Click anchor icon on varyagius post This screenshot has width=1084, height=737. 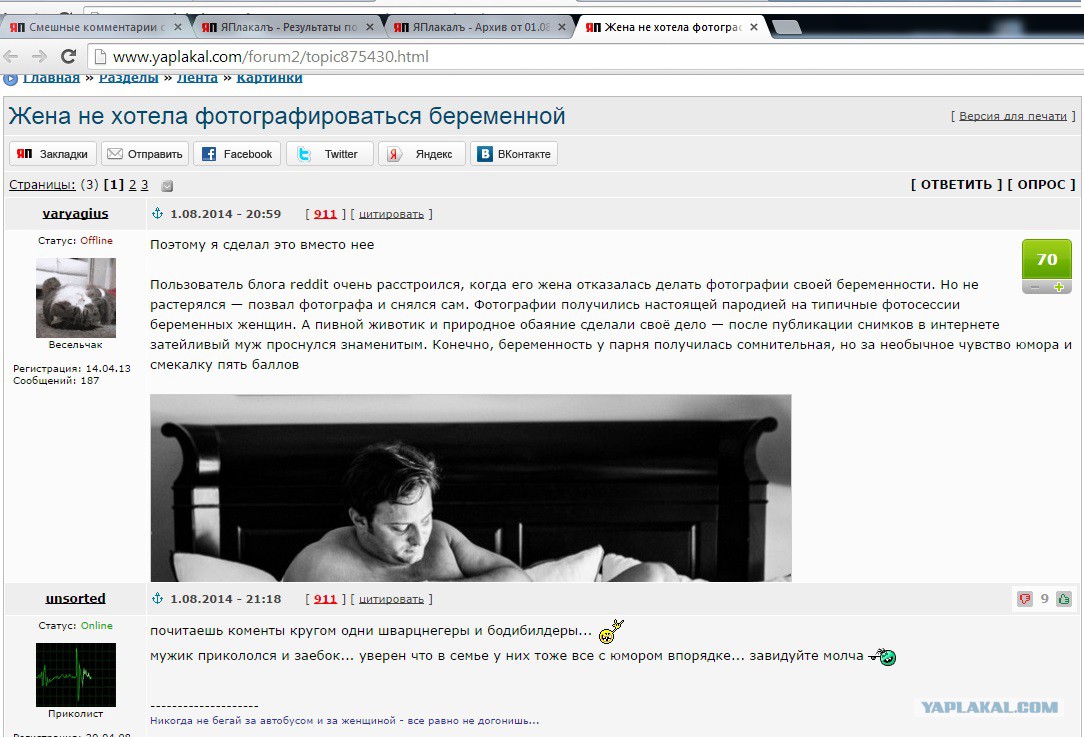point(158,214)
